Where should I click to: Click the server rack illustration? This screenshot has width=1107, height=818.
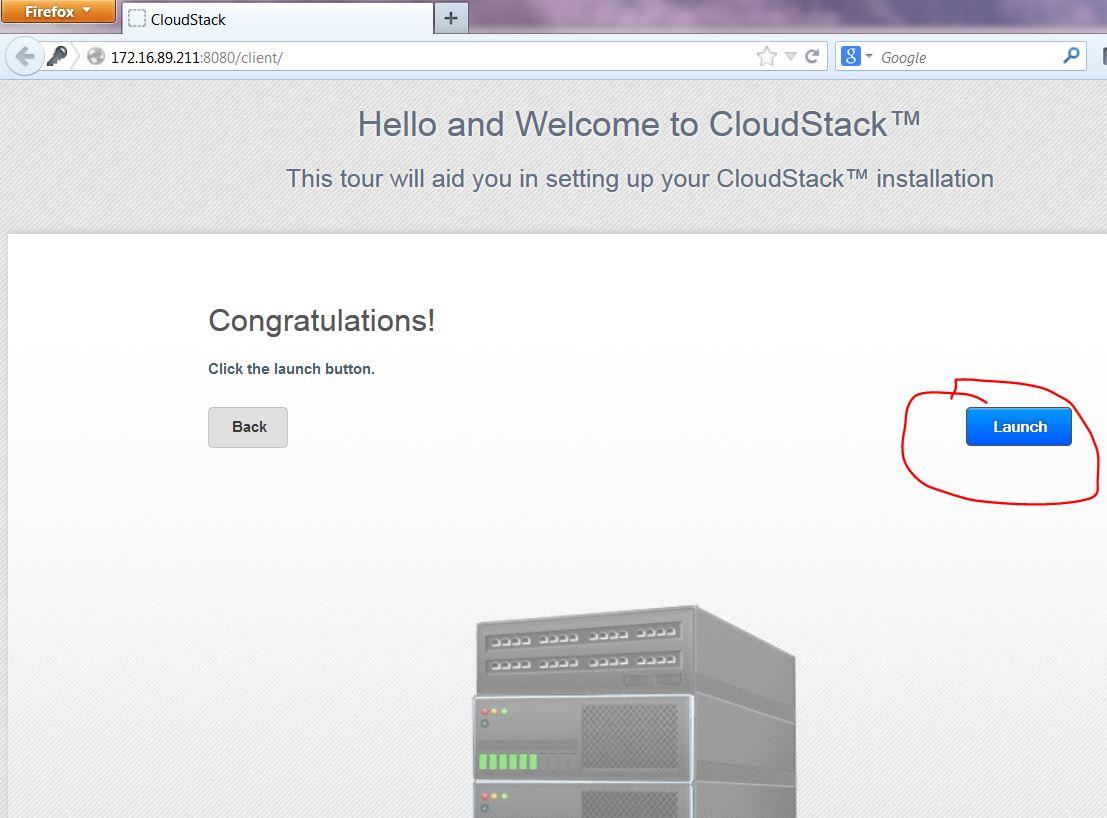(635, 711)
